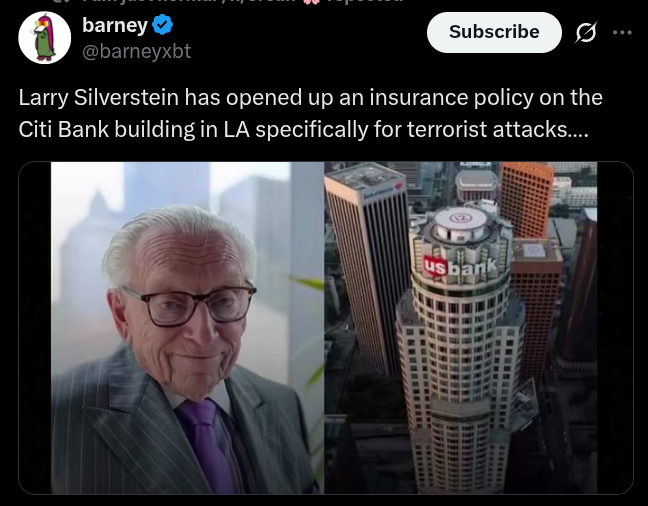The height and width of the screenshot is (506, 648).
Task: Click the orange building in the skyline photo
Action: (526, 199)
